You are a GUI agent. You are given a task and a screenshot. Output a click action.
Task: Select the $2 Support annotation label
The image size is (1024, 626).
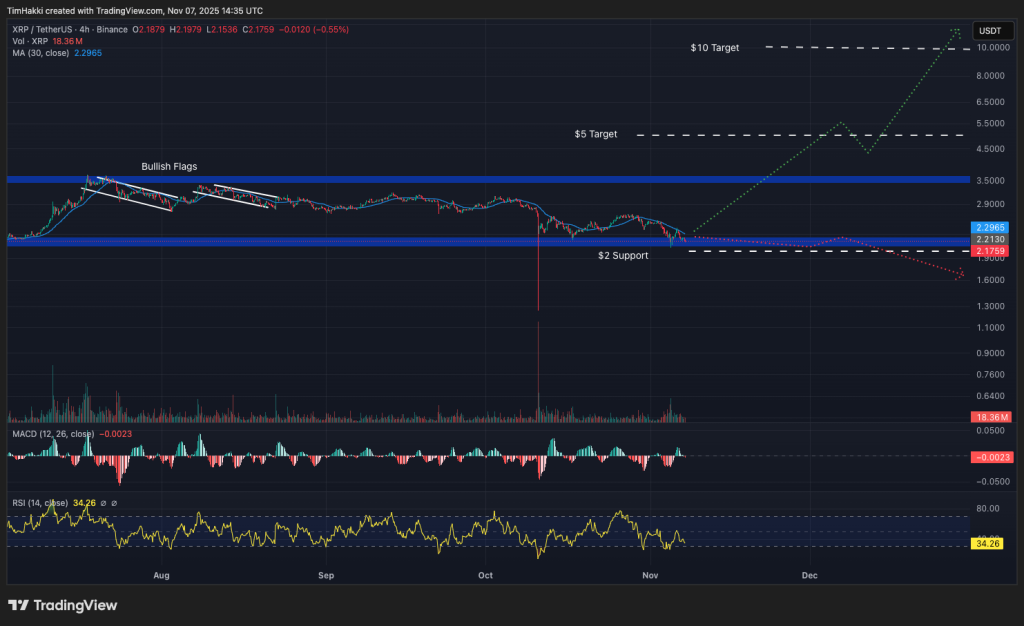click(x=622, y=255)
